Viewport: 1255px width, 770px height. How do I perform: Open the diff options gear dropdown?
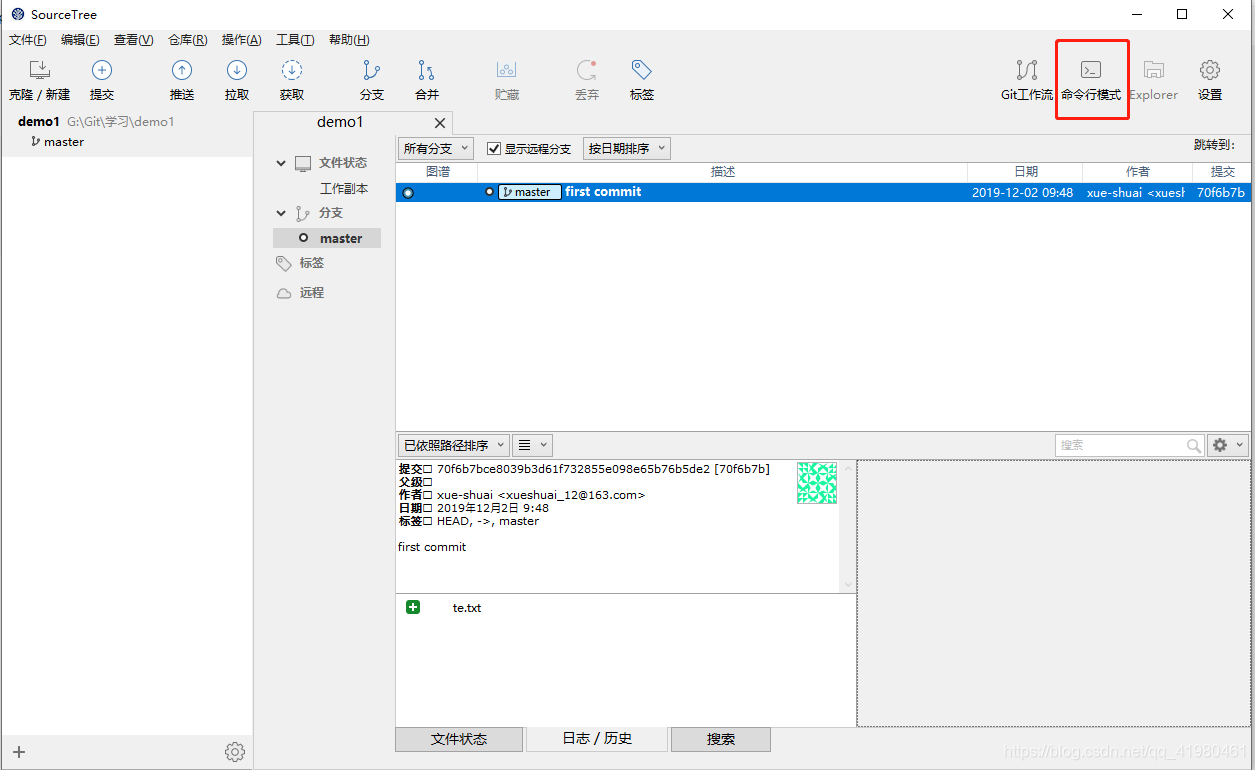pyautogui.click(x=1228, y=445)
